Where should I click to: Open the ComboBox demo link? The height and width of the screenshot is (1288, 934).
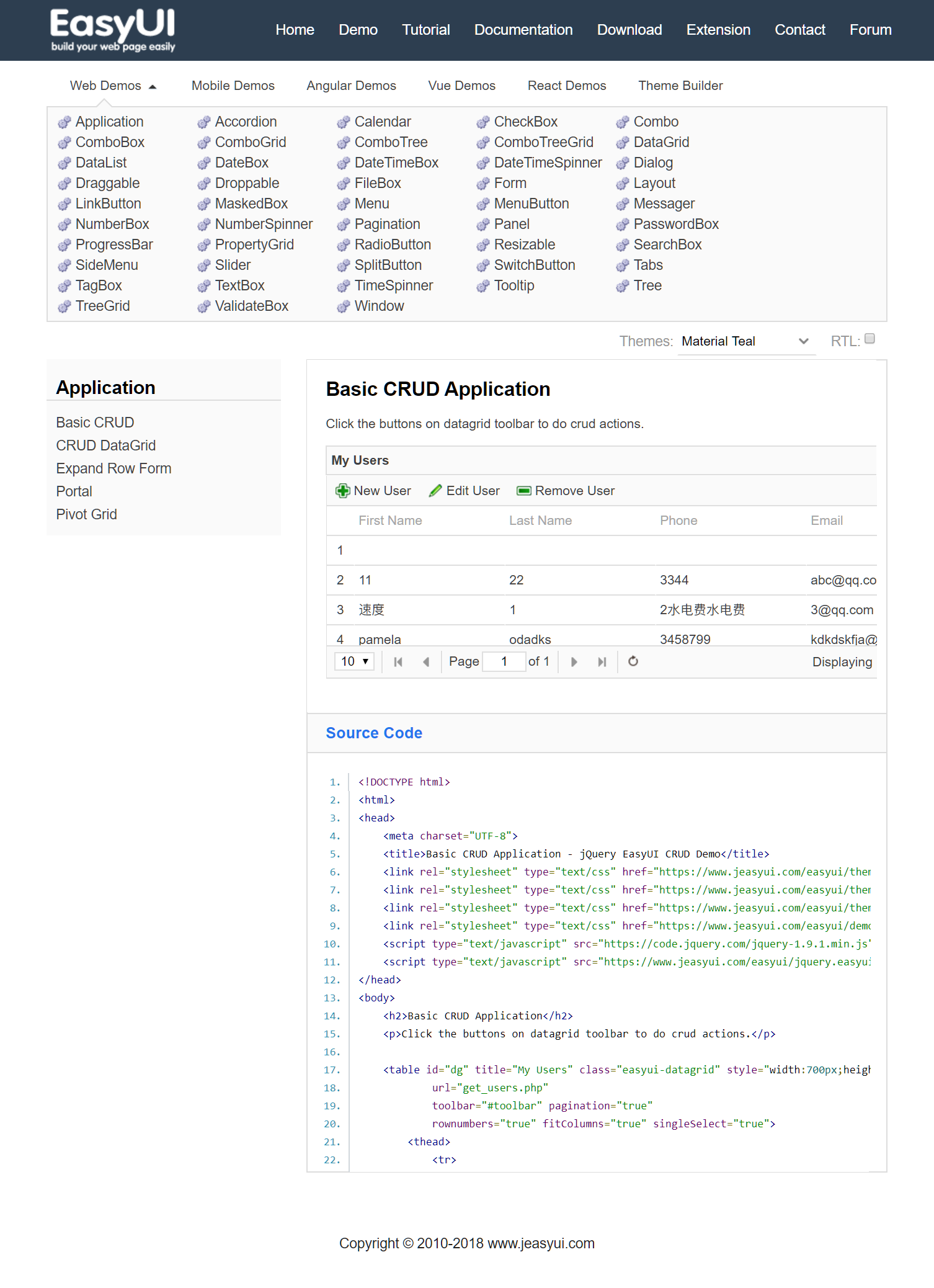point(110,143)
